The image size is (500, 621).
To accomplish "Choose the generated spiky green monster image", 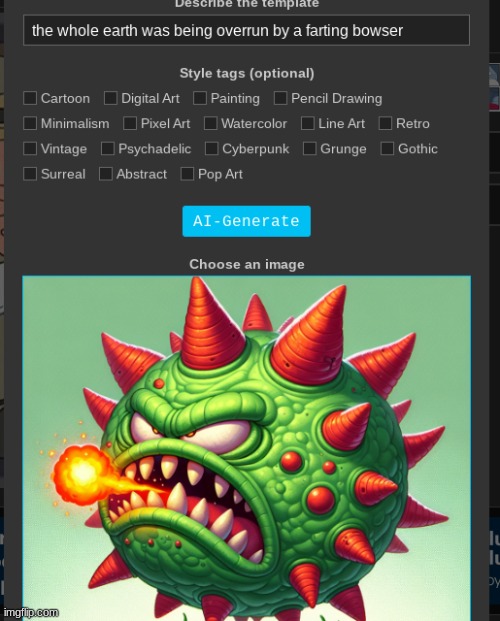I will pyautogui.click(x=246, y=448).
